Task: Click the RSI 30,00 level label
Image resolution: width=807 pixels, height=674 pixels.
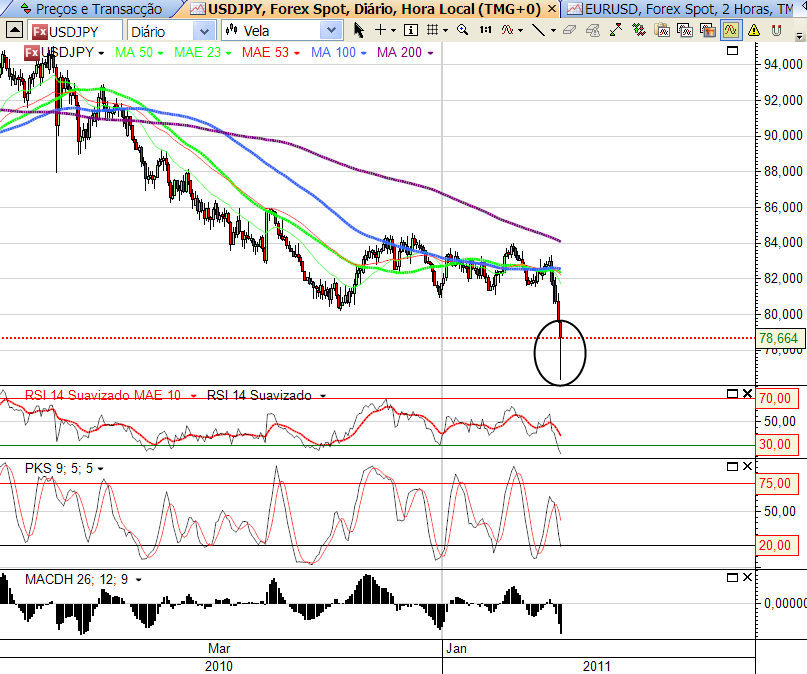Action: tap(775, 444)
